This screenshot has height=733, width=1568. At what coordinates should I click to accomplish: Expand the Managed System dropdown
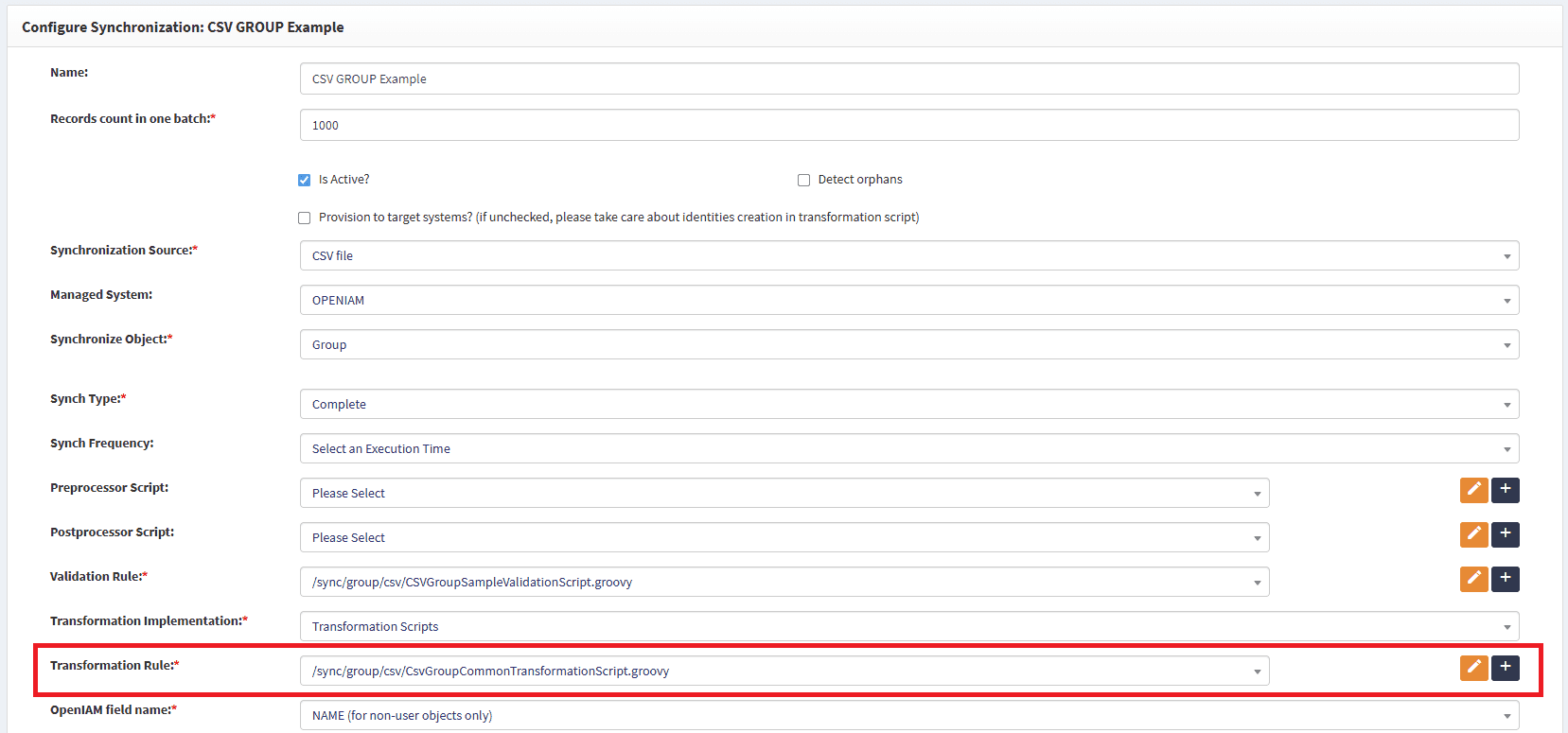coord(908,300)
